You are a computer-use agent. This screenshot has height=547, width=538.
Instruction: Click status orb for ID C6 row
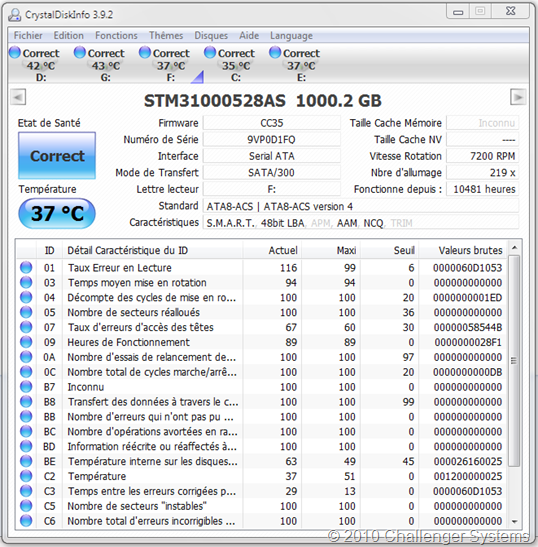point(26,521)
